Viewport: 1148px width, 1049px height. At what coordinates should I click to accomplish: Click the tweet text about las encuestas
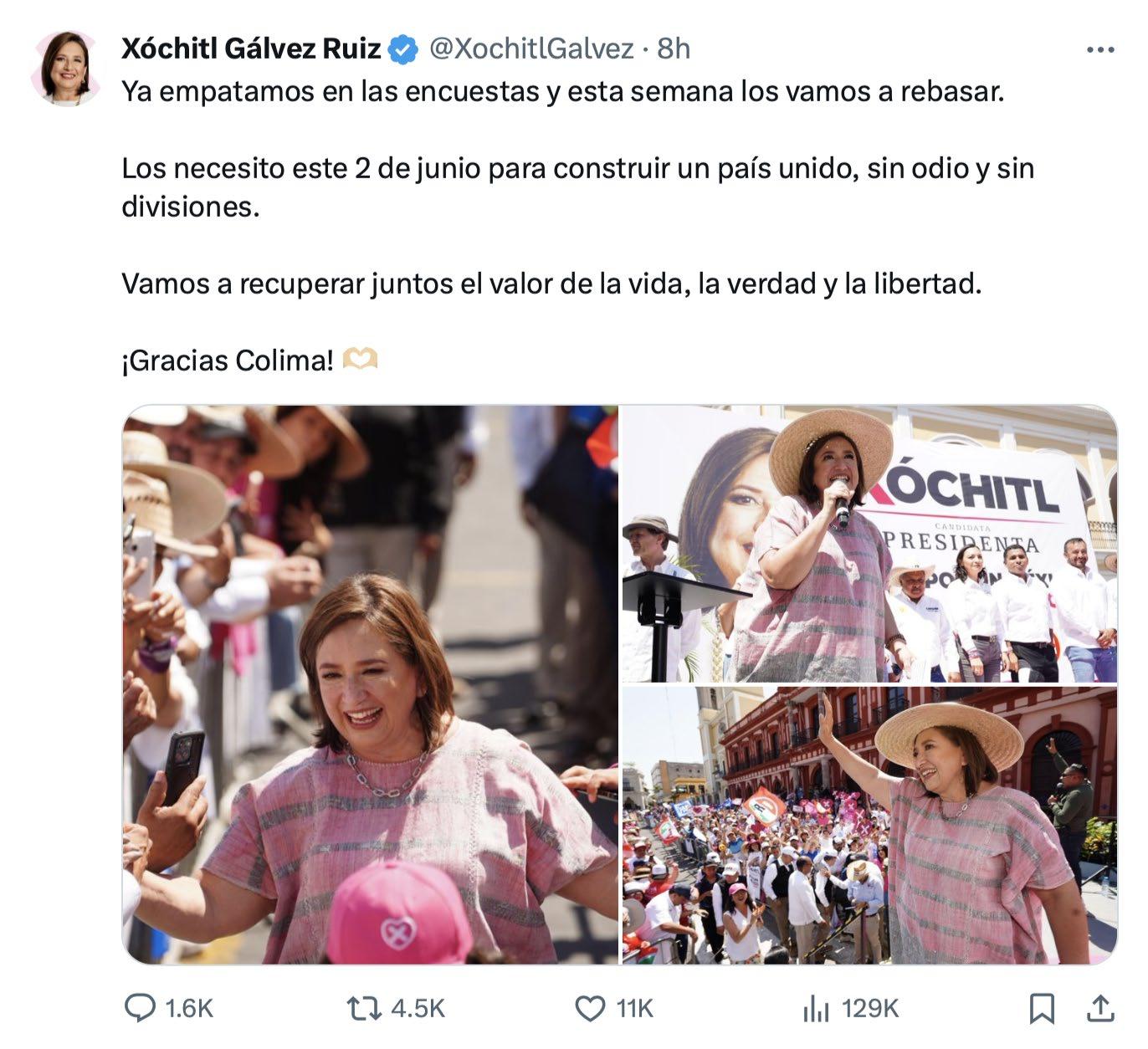pyautogui.click(x=562, y=90)
